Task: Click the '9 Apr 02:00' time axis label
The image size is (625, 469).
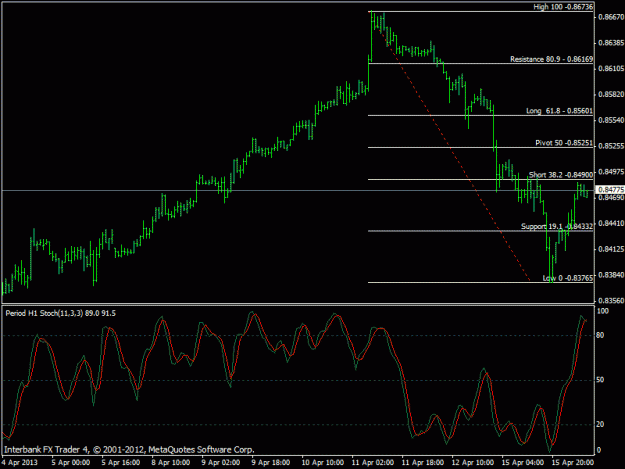Action: tap(221, 462)
